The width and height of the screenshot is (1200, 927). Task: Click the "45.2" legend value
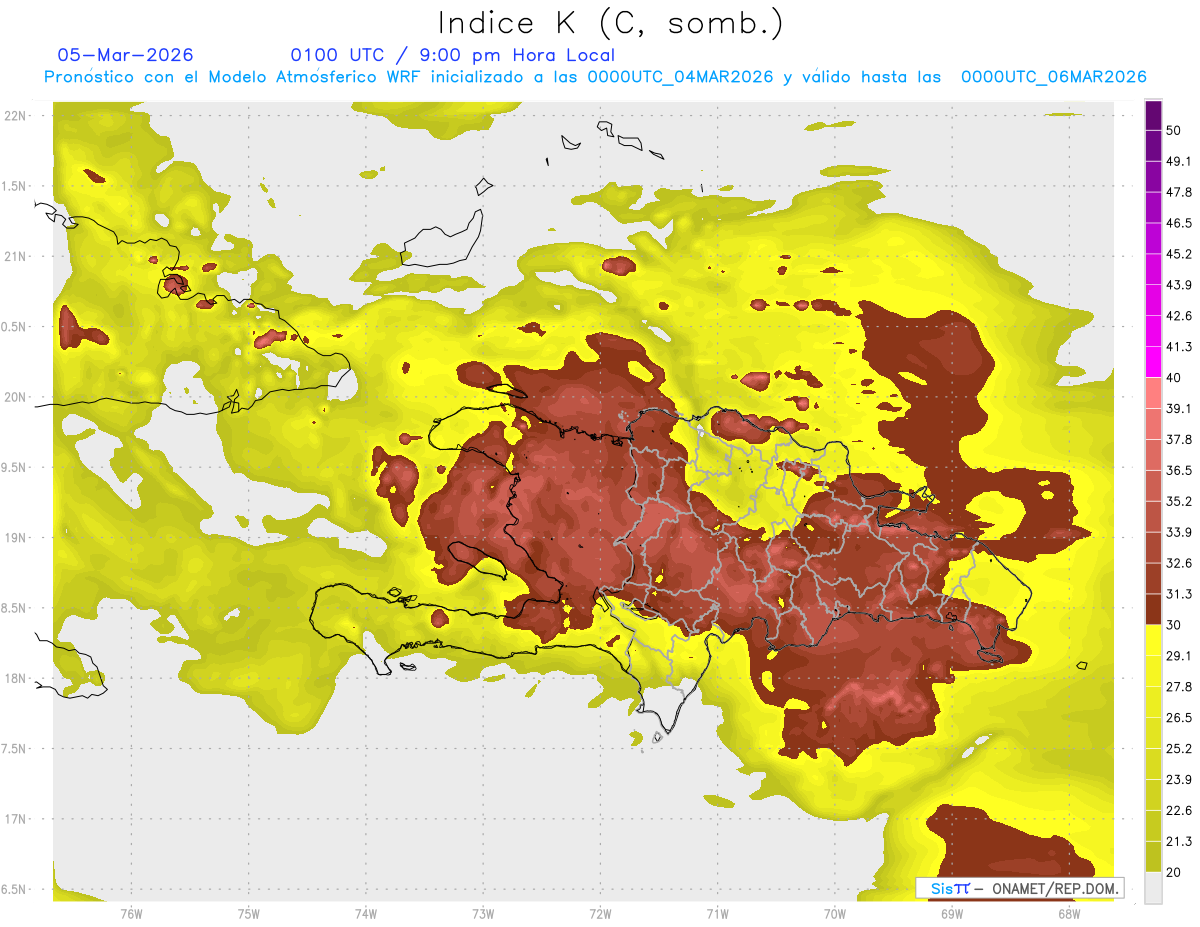tap(1179, 254)
